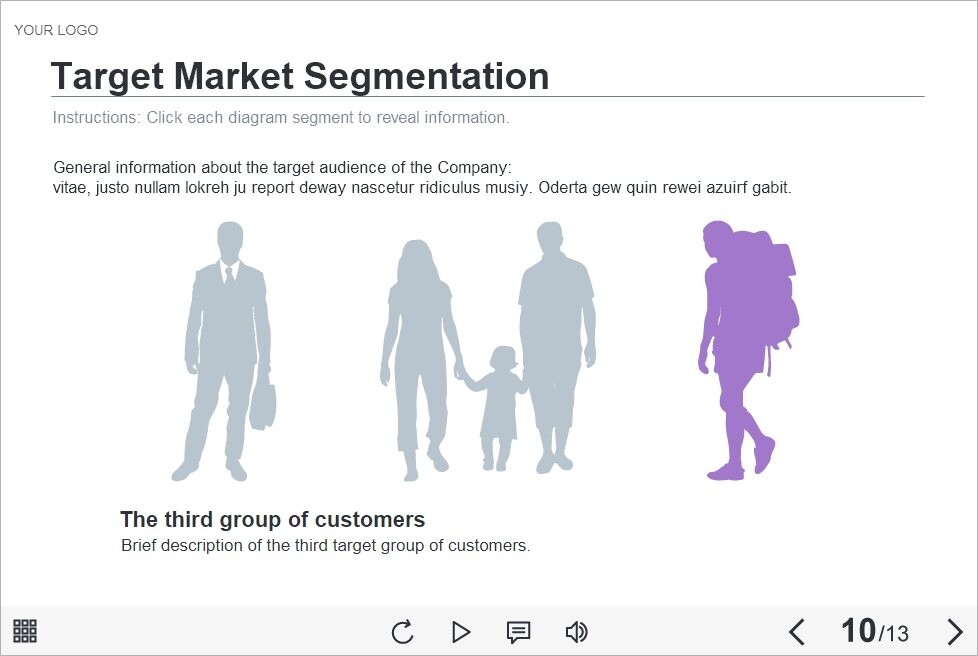Click the YOUR LOGO placeholder

[x=56, y=30]
